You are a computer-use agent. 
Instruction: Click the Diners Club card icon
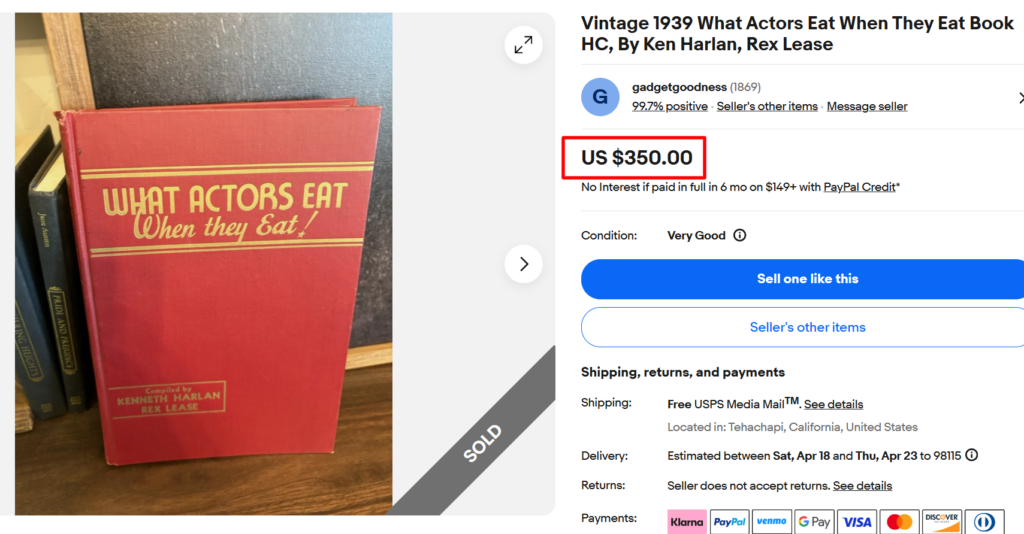(x=983, y=521)
